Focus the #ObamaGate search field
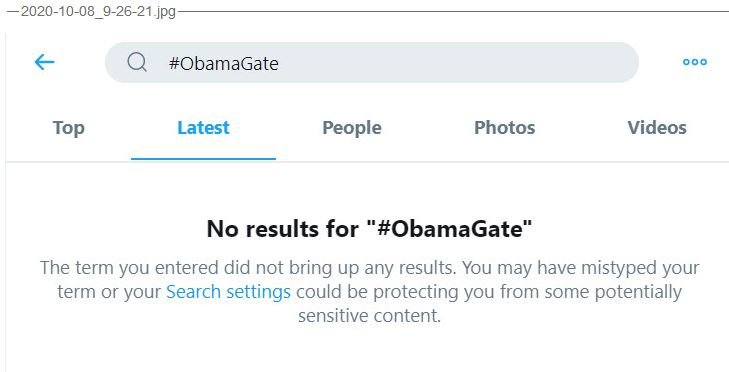The height and width of the screenshot is (372, 729). (x=371, y=62)
